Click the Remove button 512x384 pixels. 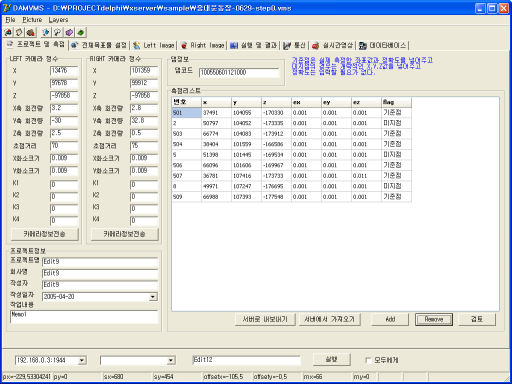pos(434,319)
